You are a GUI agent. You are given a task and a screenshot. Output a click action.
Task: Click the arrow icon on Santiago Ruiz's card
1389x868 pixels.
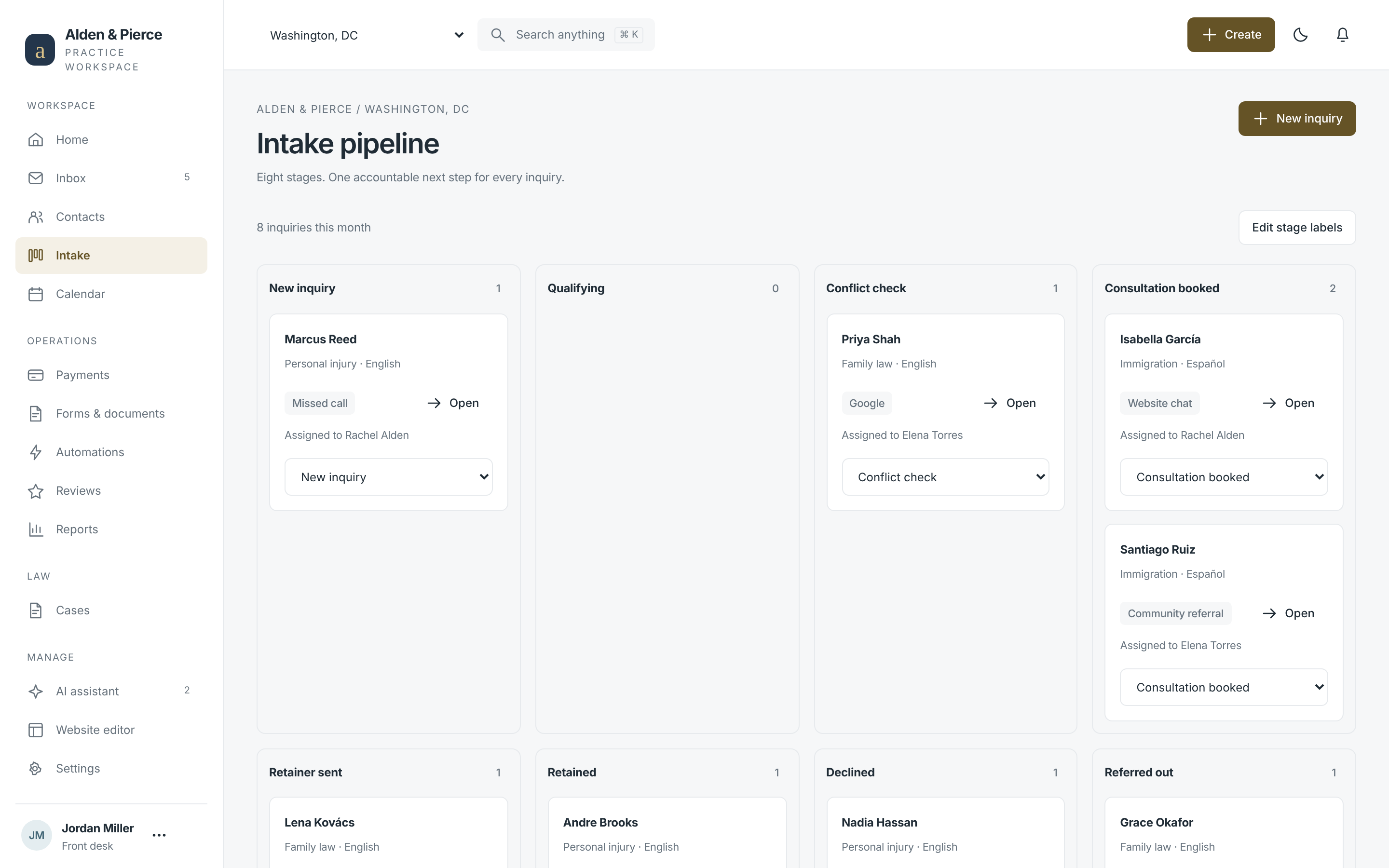pos(1269,613)
